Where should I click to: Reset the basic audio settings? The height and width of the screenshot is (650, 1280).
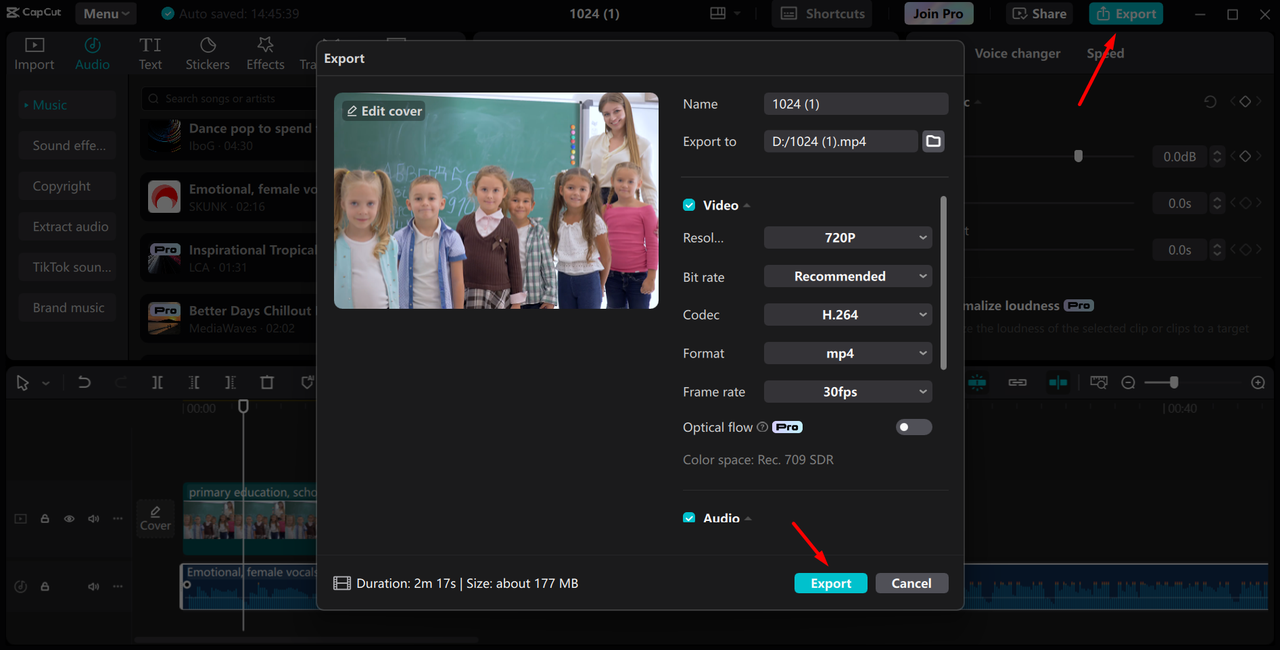pyautogui.click(x=1210, y=102)
